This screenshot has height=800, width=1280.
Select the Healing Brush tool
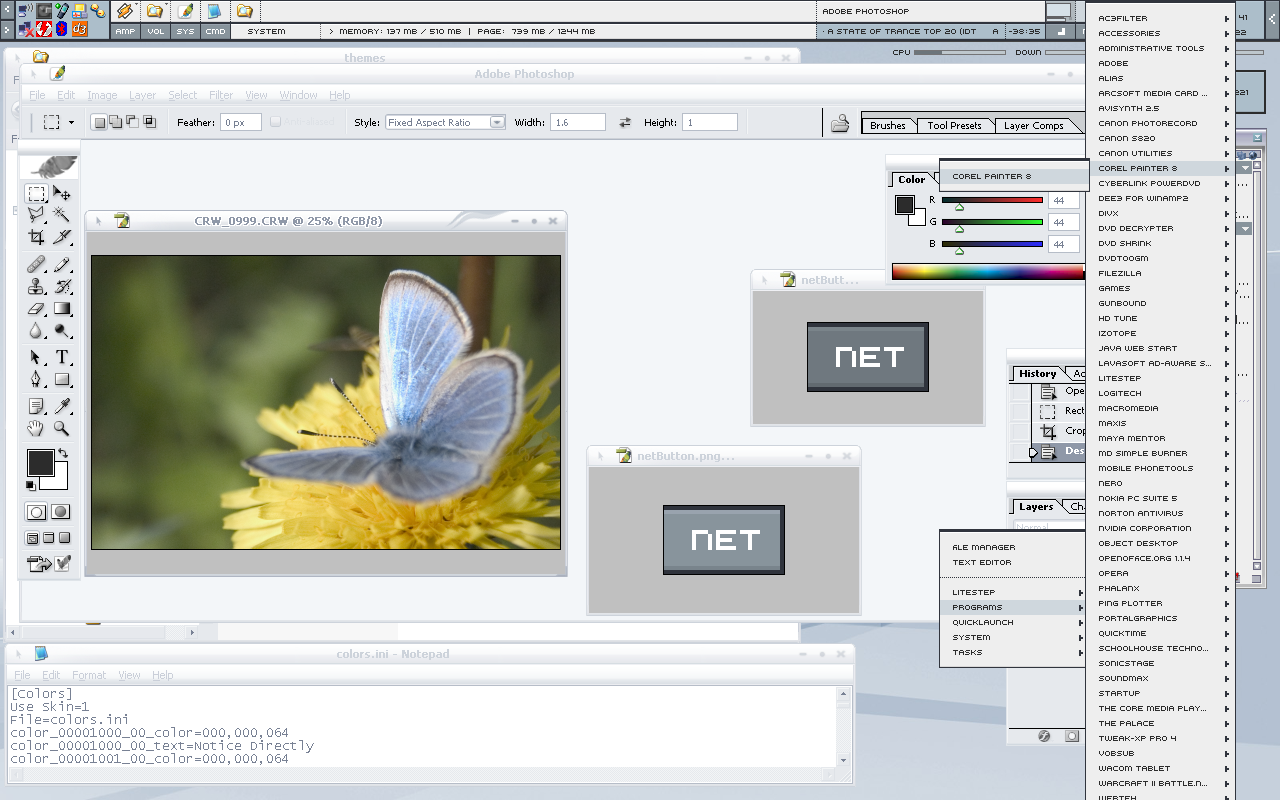[36, 265]
